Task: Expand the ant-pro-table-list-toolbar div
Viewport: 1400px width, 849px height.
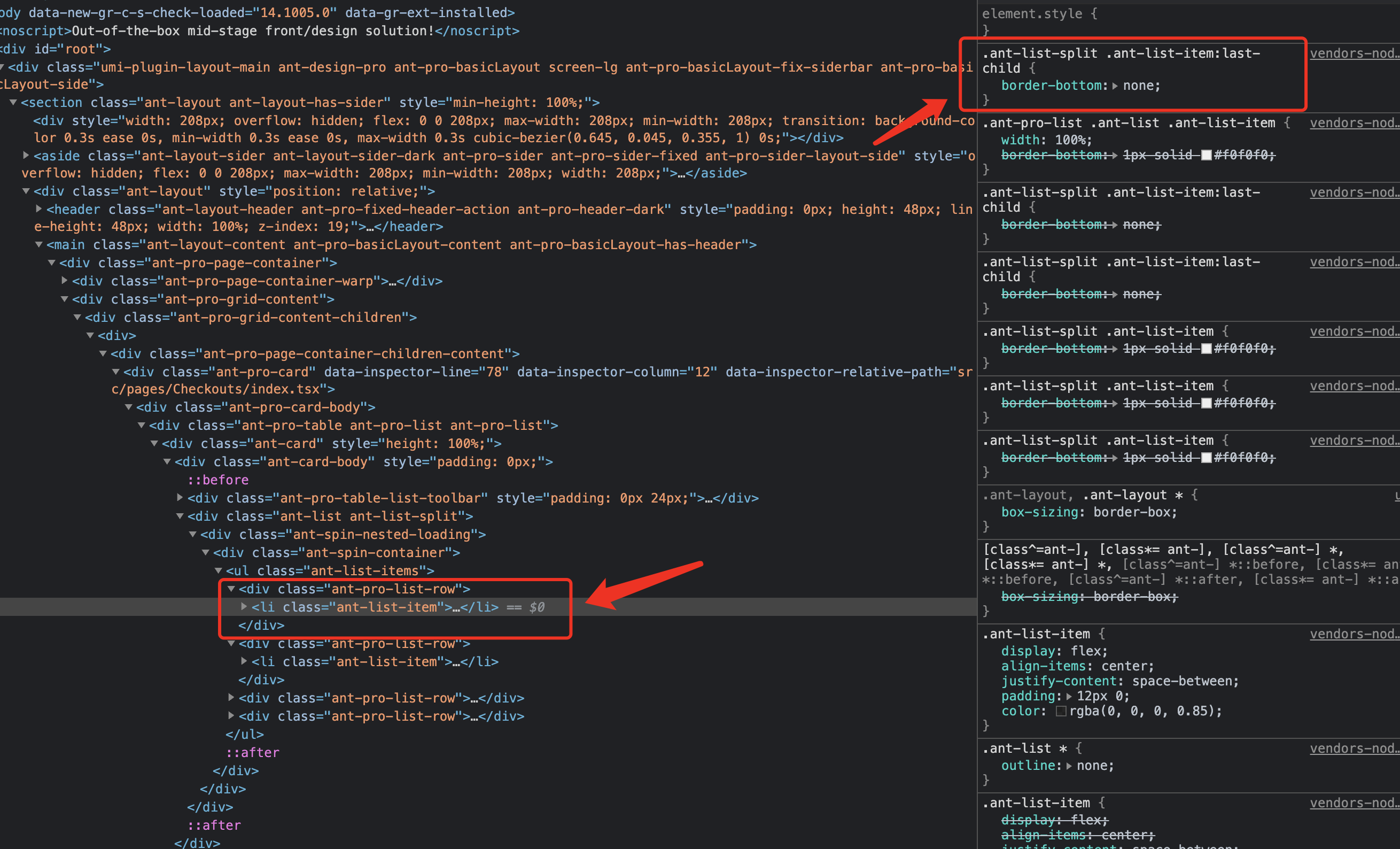Action: [x=180, y=498]
